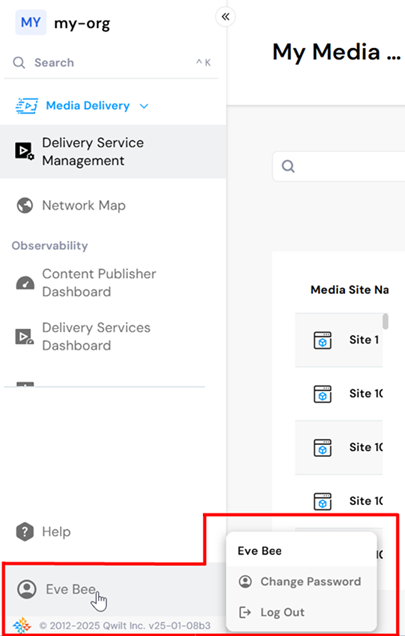This screenshot has width=405, height=636.
Task: Click the Content Publisher Dashboard gauge icon
Action: [x=25, y=283]
